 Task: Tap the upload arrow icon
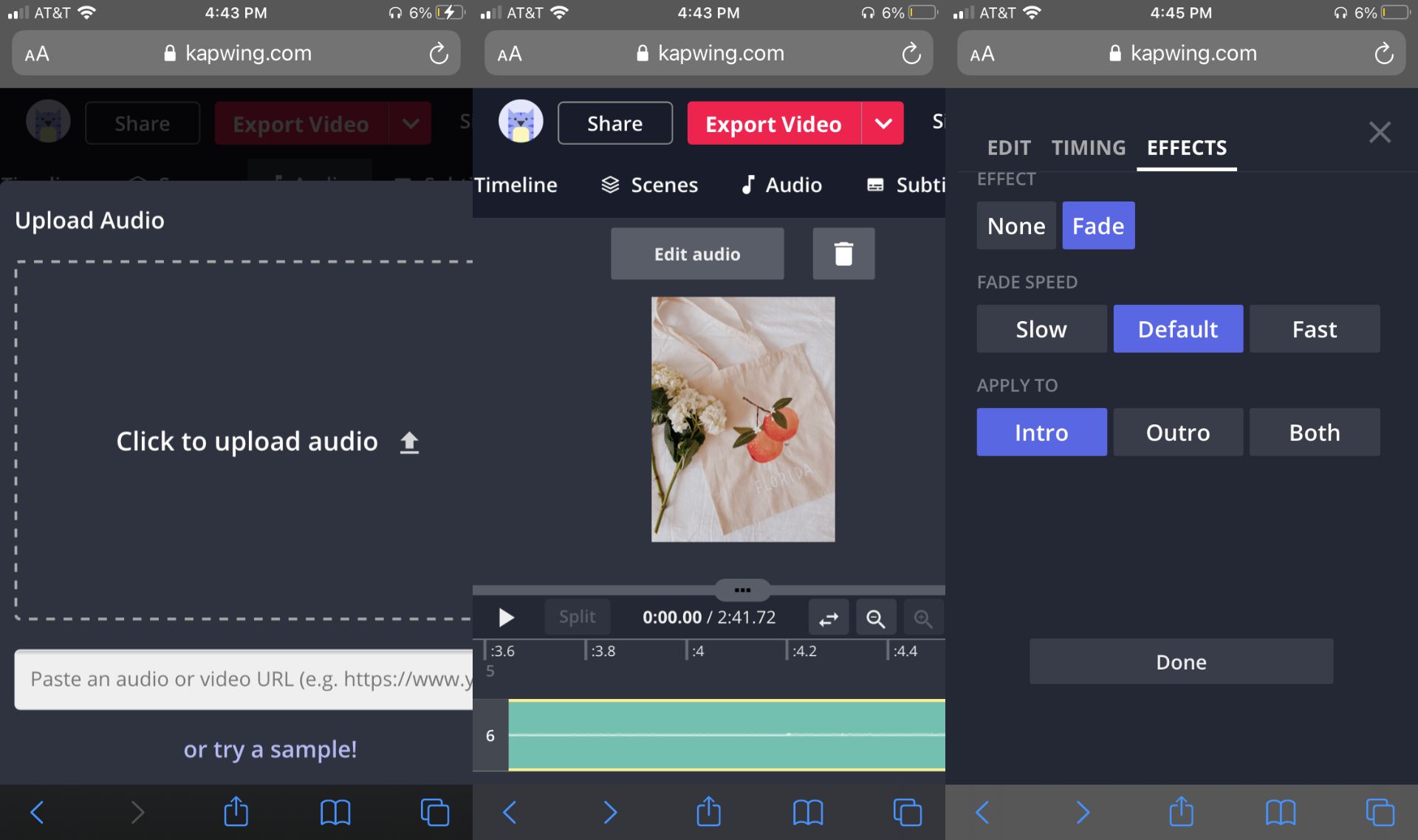[409, 442]
